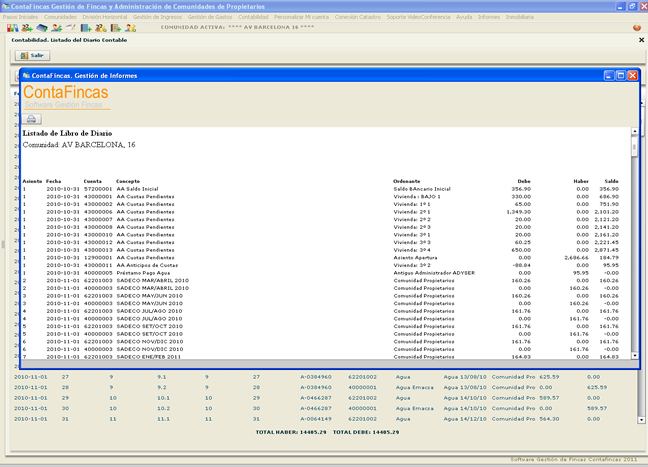The height and width of the screenshot is (467, 648).
Task: Maximize the Gestión de Informes window
Action: 621,75
